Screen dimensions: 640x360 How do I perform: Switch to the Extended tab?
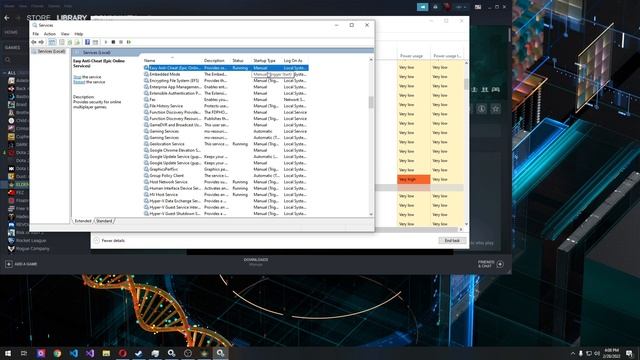(83, 221)
